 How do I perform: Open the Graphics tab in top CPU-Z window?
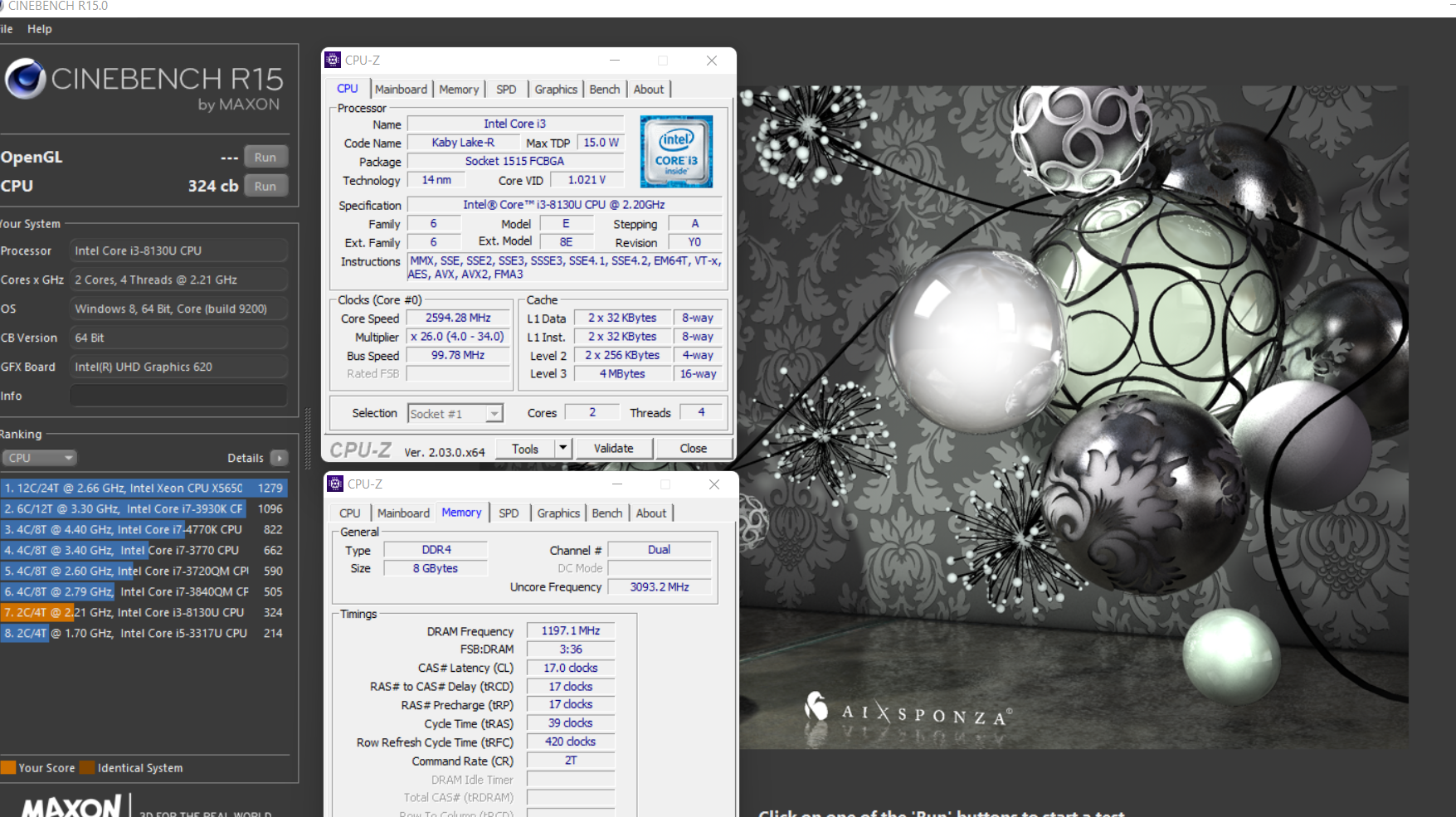click(556, 90)
